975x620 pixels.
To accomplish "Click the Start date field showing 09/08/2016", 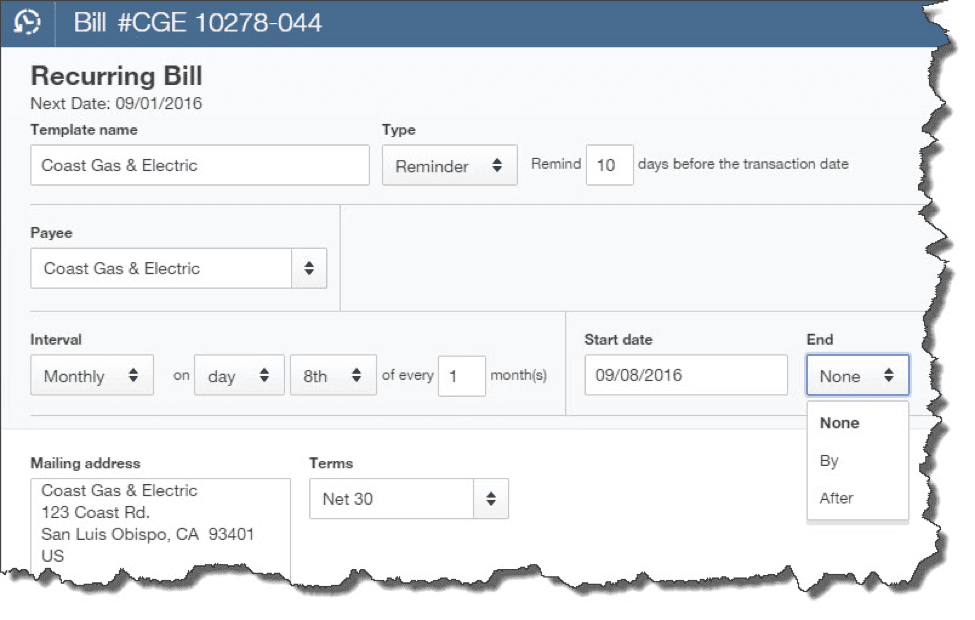I will tap(685, 375).
